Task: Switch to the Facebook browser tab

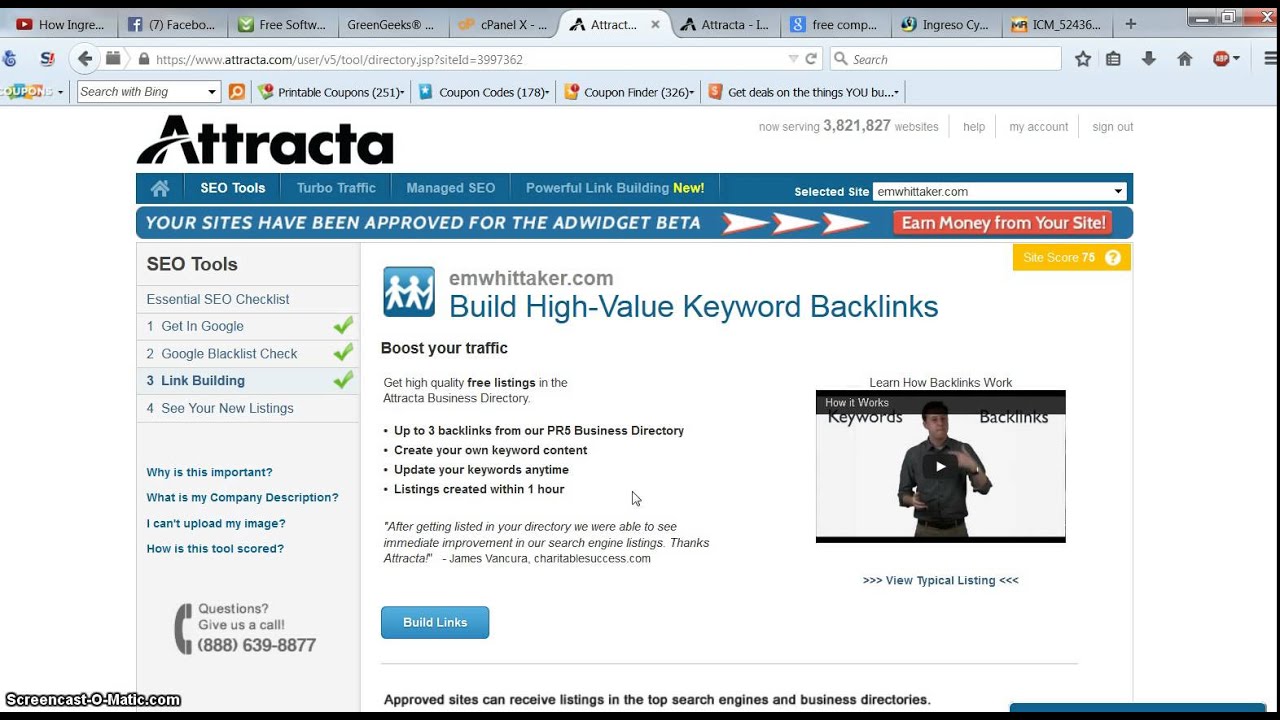Action: pos(172,25)
